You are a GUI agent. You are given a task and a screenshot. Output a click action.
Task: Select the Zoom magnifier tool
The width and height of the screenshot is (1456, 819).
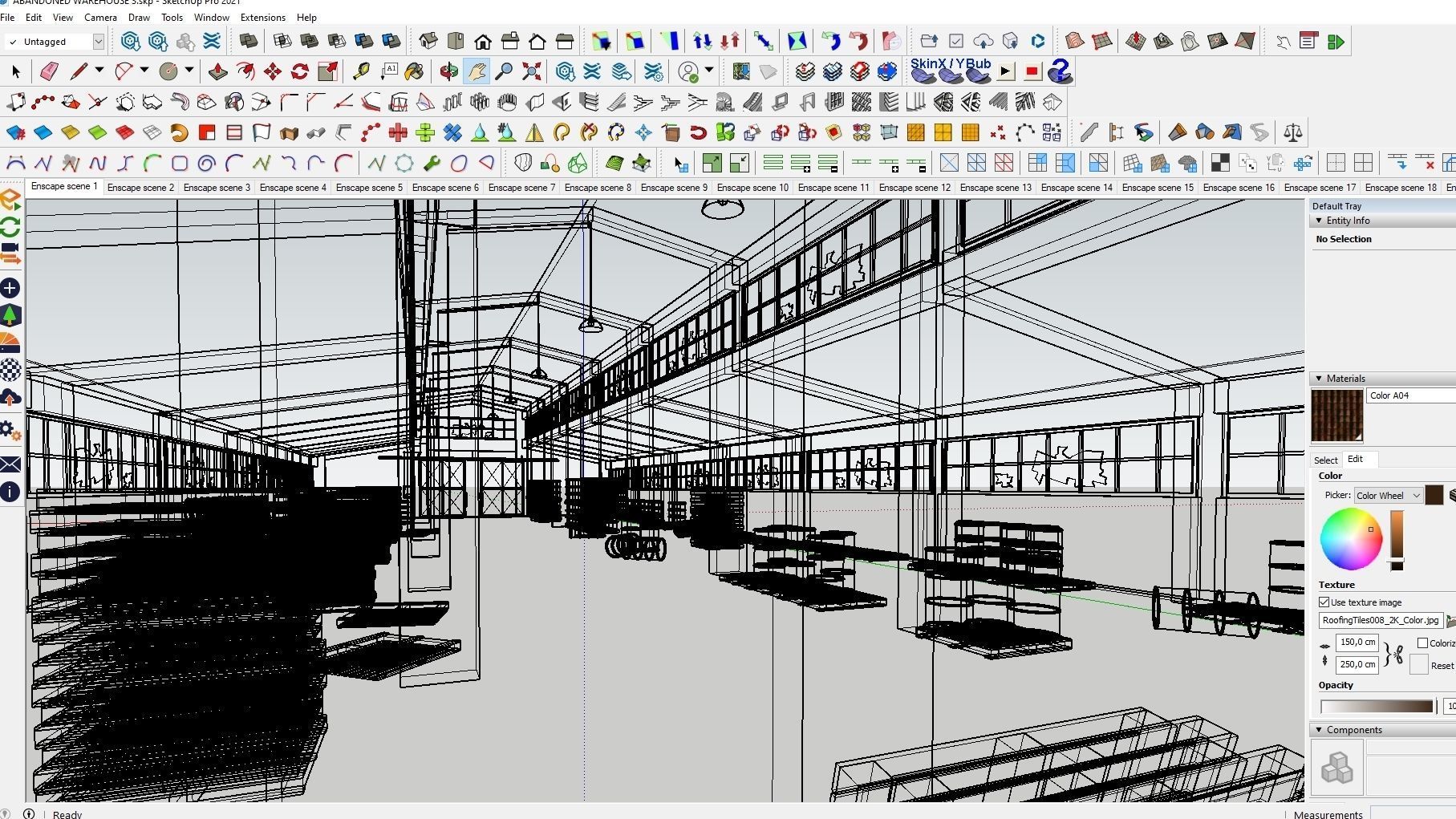[x=504, y=72]
